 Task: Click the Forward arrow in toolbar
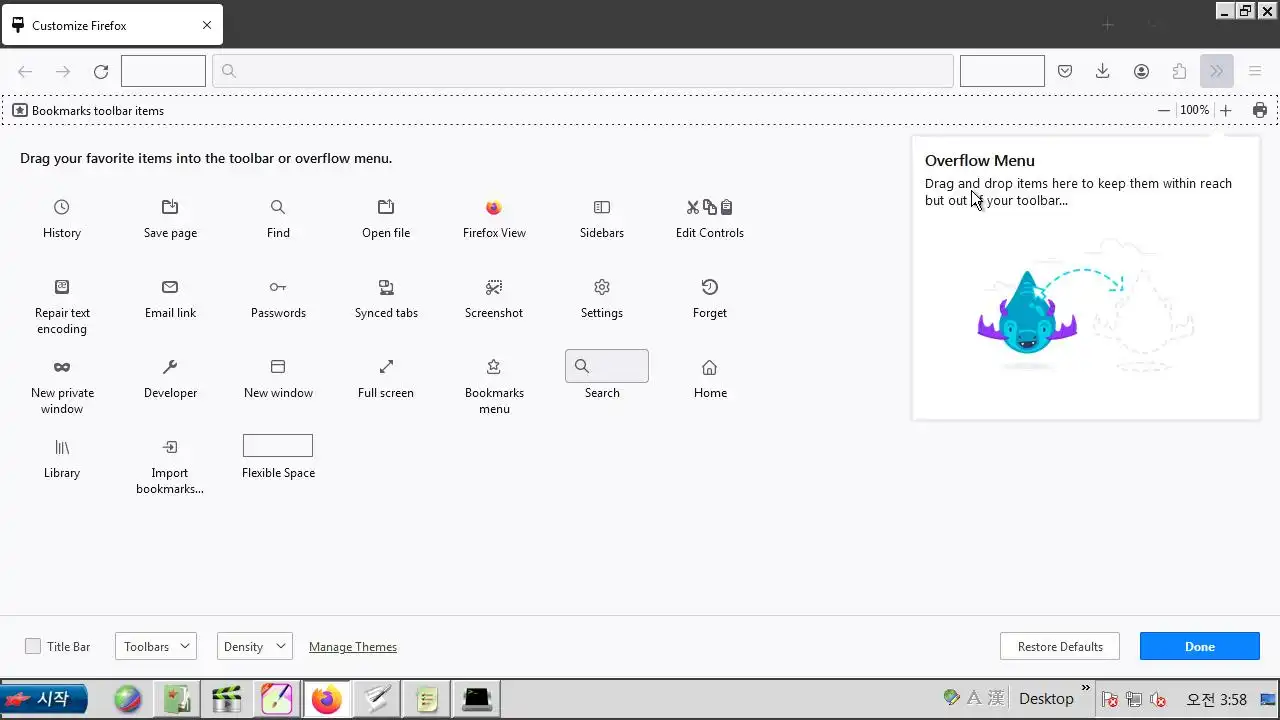[x=63, y=71]
